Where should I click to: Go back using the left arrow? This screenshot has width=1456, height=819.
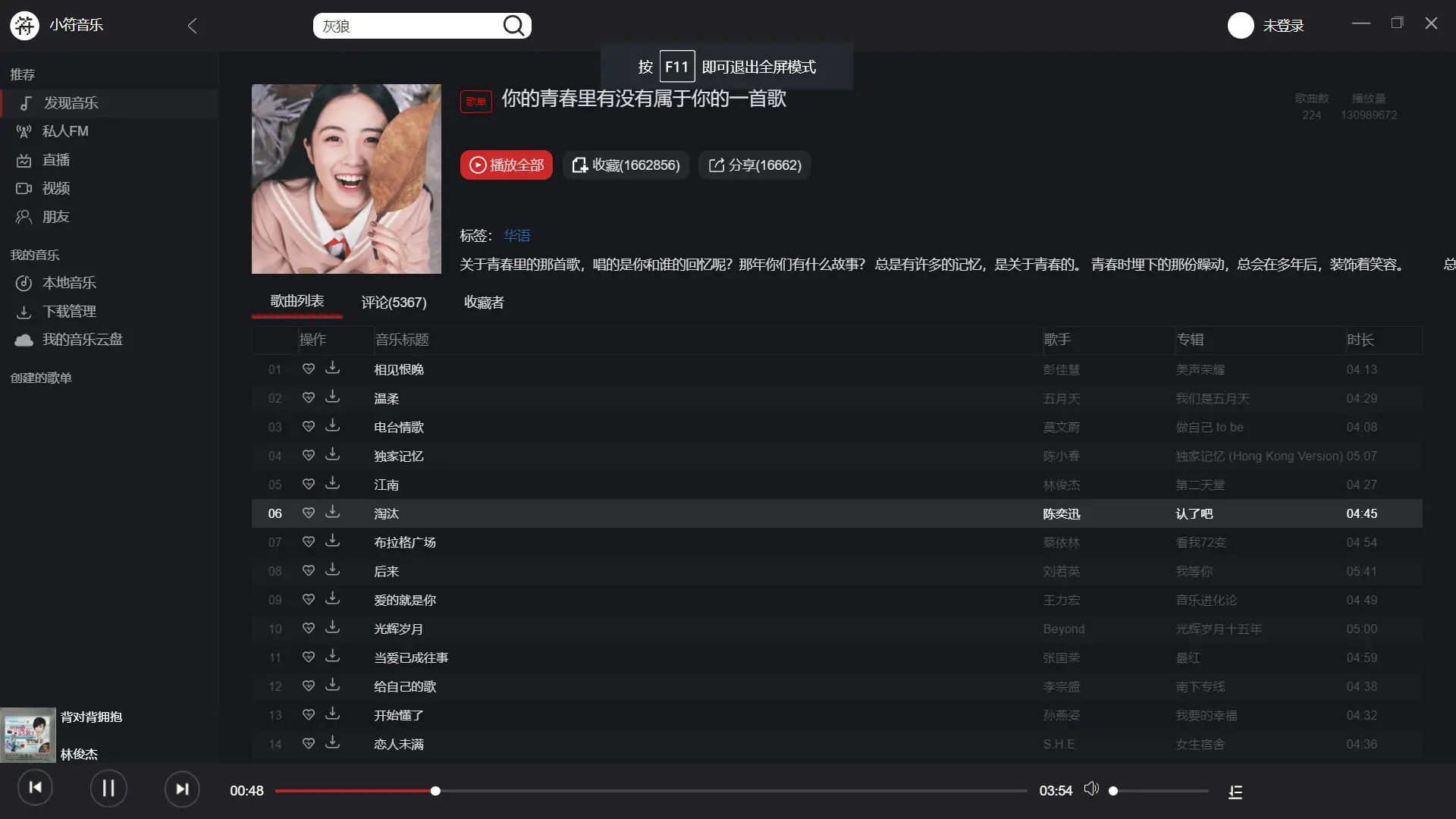click(192, 26)
